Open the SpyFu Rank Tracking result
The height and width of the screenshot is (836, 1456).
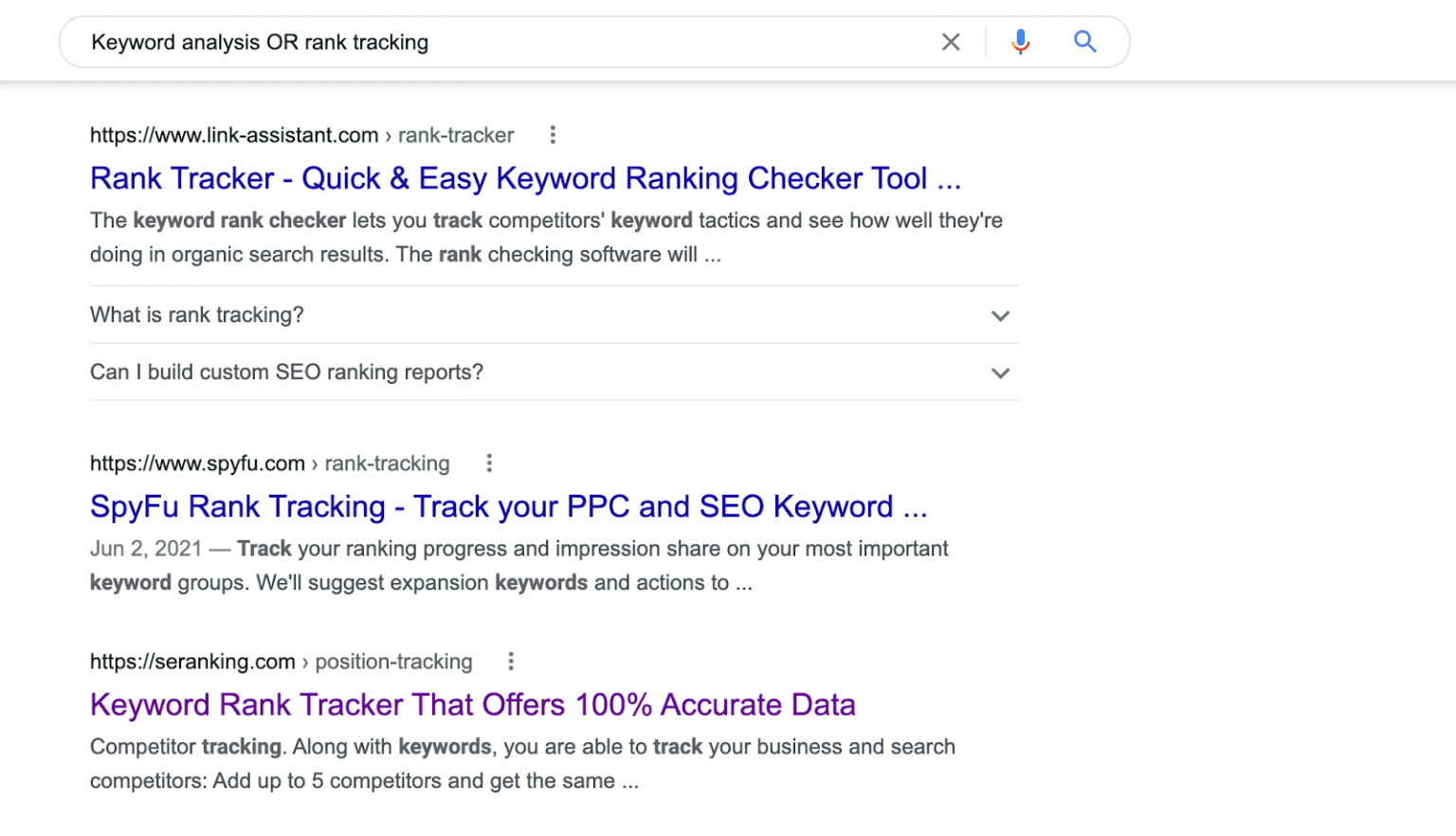509,506
